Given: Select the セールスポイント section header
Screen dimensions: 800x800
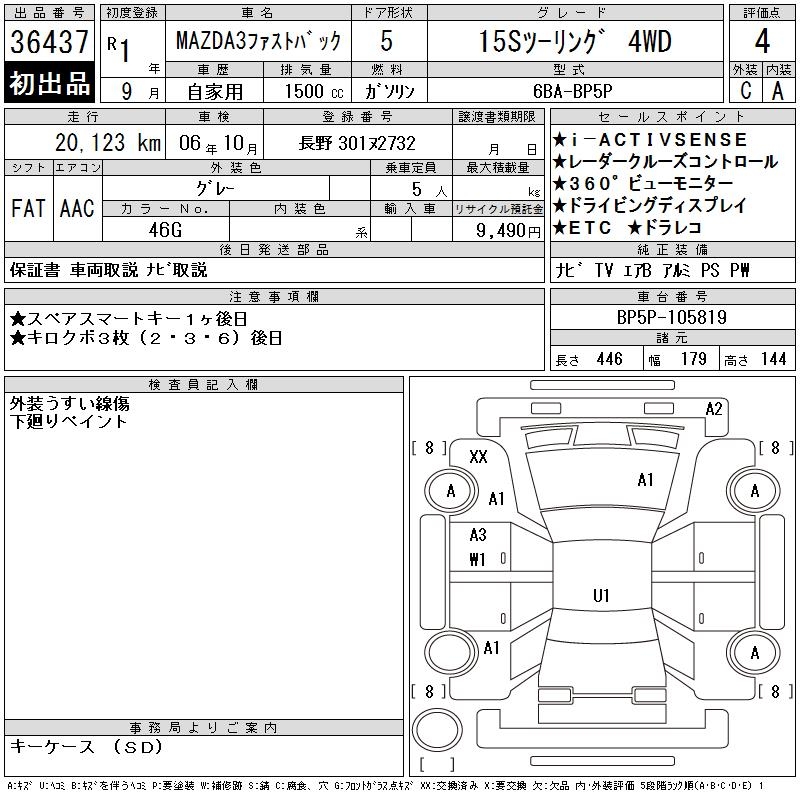Looking at the screenshot, I should [x=672, y=117].
